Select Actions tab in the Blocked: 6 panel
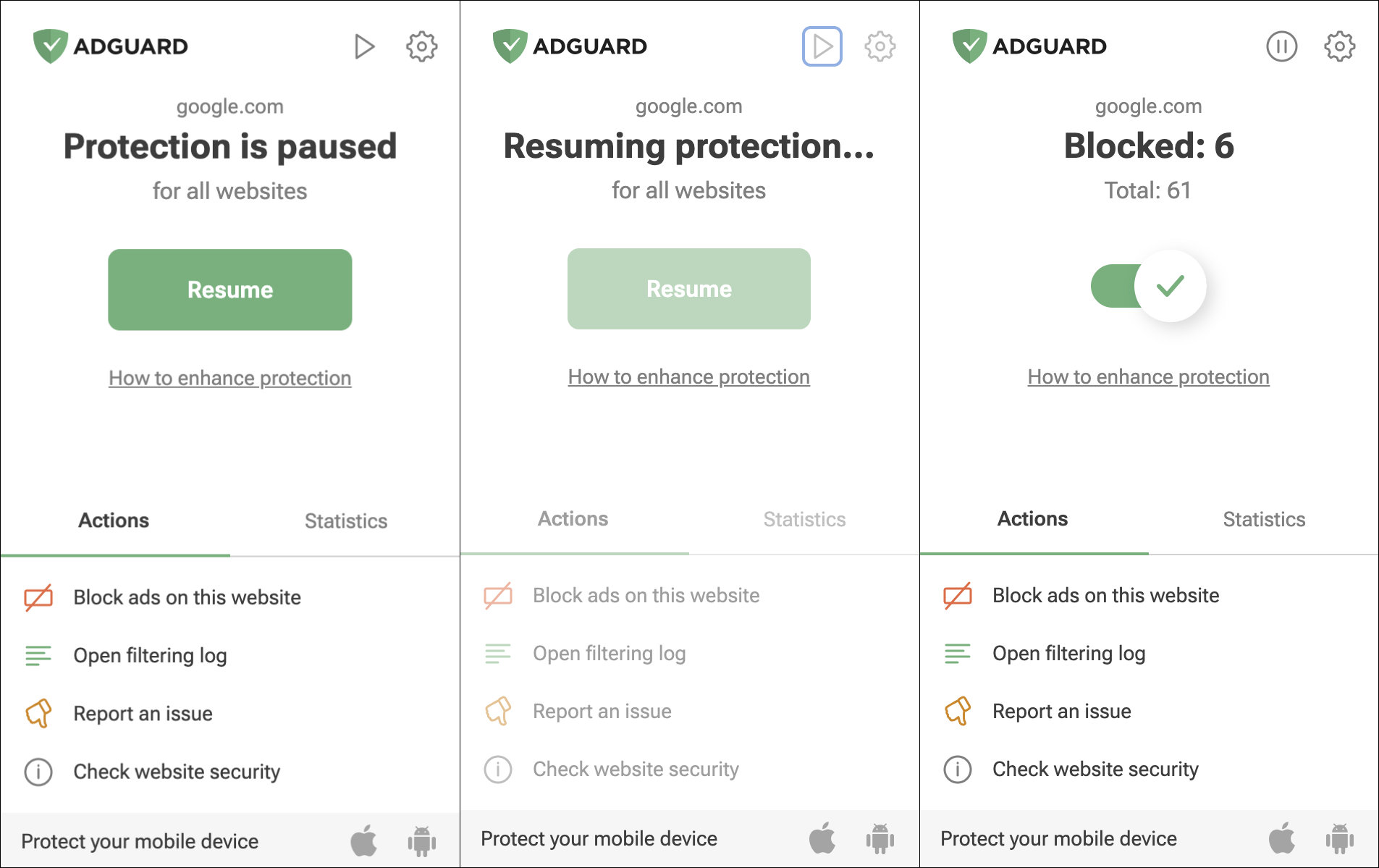 tap(1033, 518)
